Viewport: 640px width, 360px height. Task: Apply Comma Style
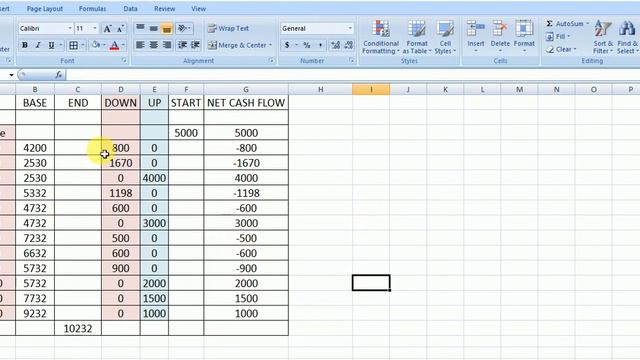tap(320, 45)
